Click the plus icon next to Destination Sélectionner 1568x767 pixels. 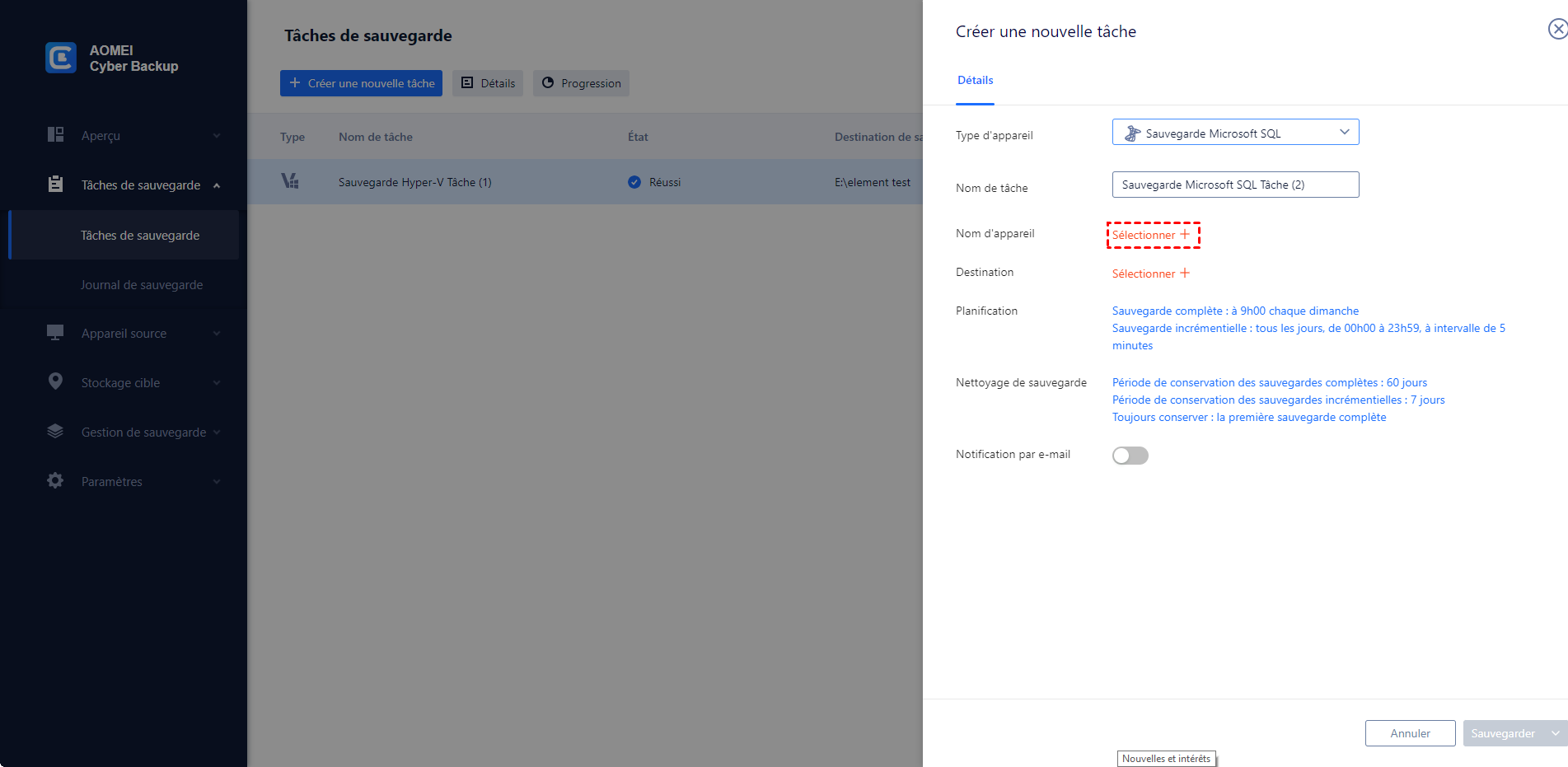coord(1185,273)
